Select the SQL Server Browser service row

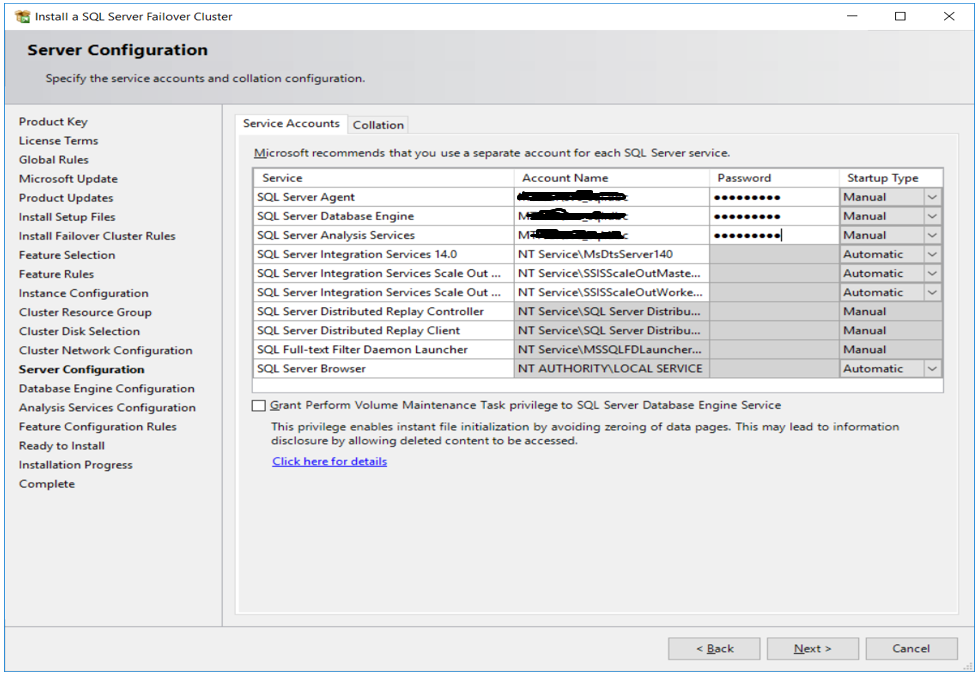pyautogui.click(x=384, y=369)
